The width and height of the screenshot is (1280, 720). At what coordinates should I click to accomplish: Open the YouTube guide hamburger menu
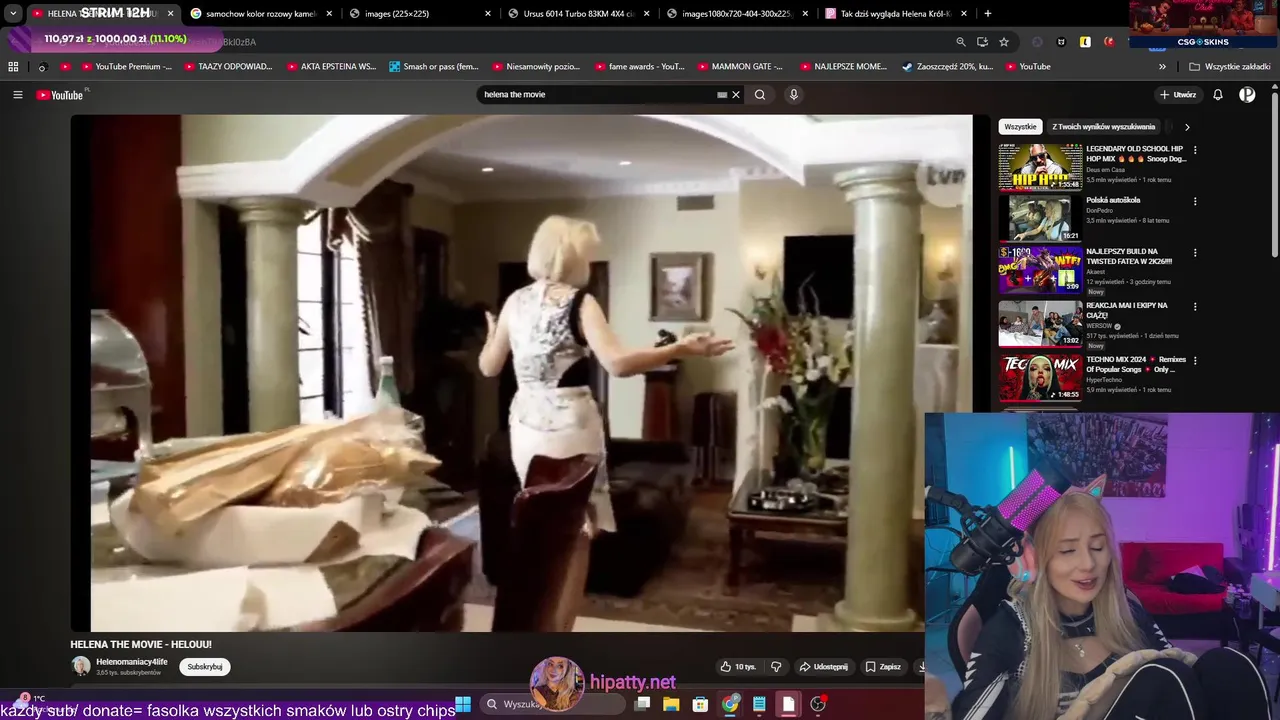(17, 95)
